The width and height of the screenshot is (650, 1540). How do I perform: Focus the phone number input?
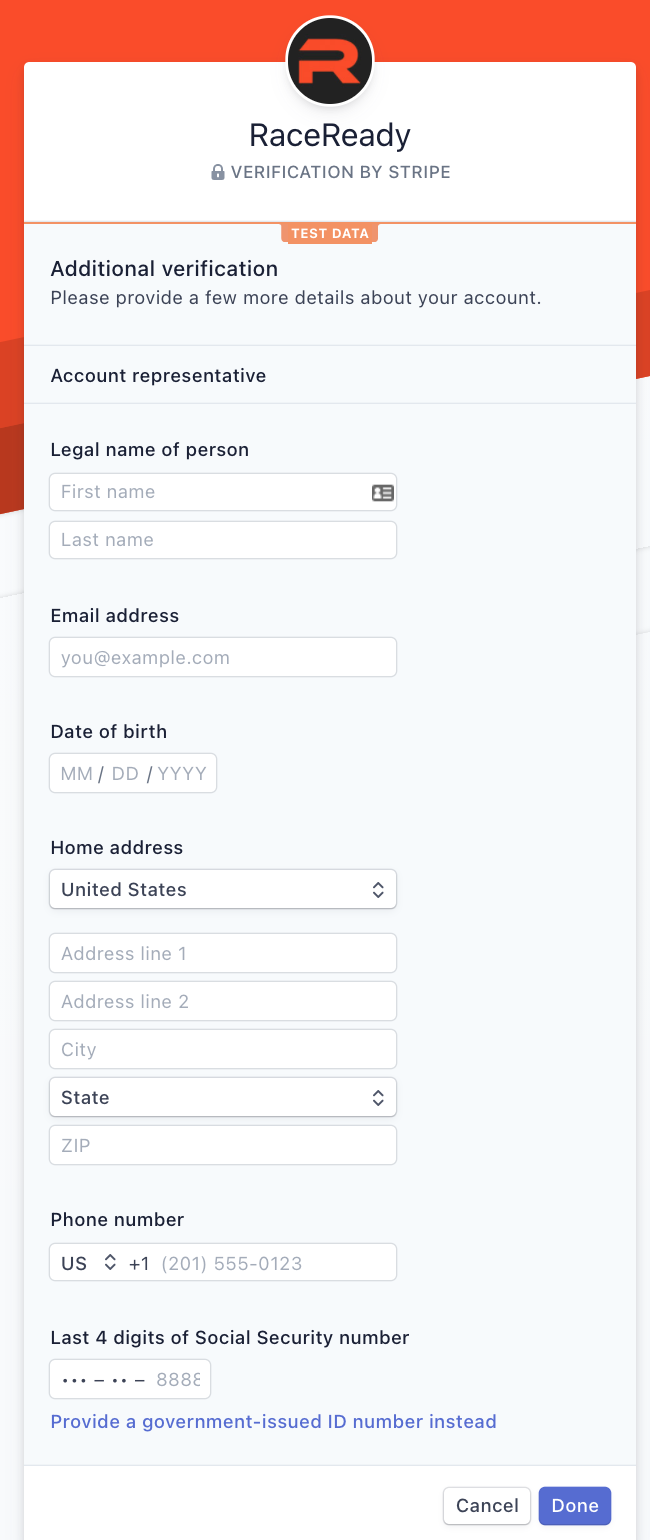(272, 1263)
